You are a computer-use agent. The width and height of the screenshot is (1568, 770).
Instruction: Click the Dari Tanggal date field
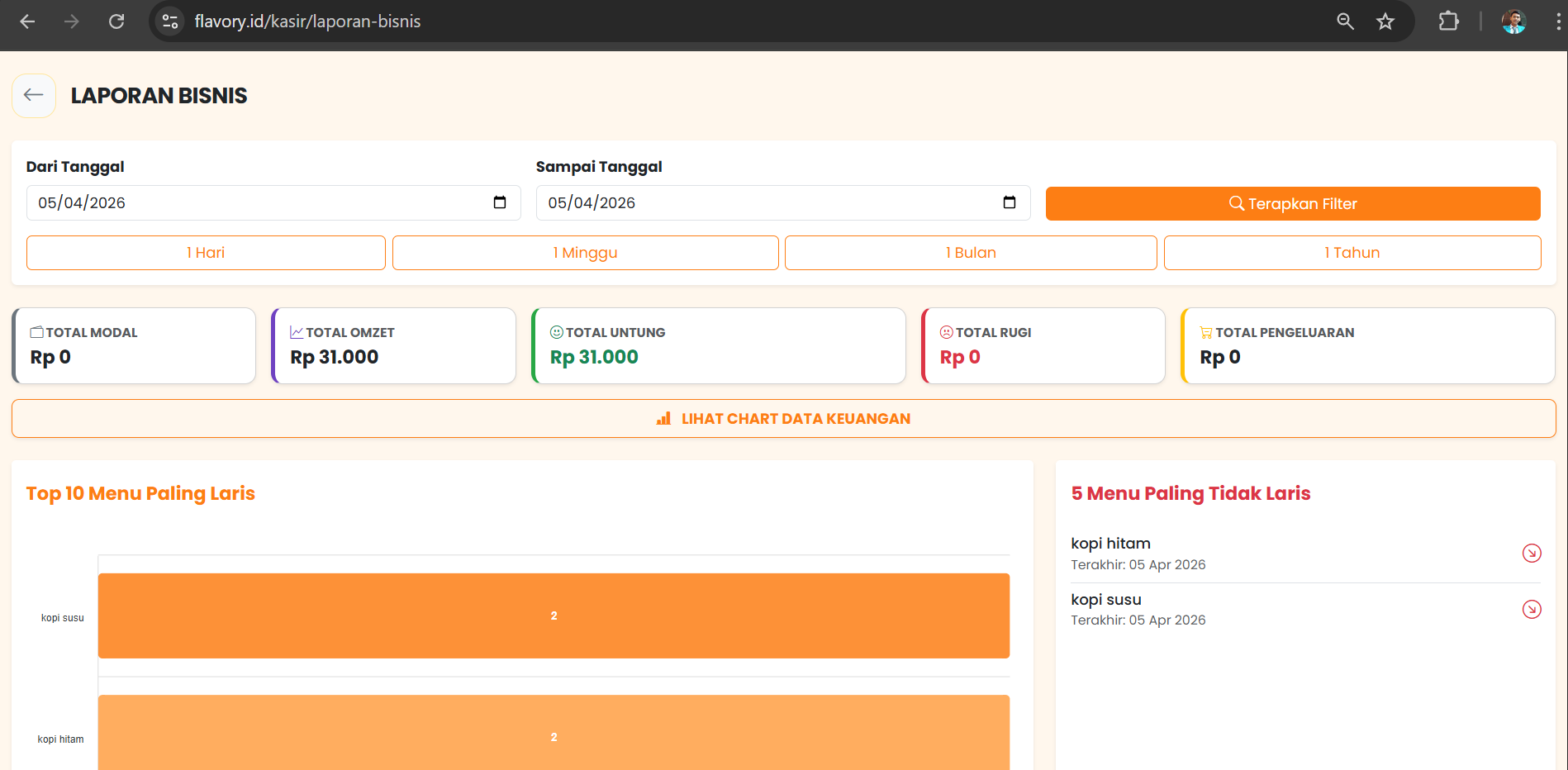[x=248, y=203]
